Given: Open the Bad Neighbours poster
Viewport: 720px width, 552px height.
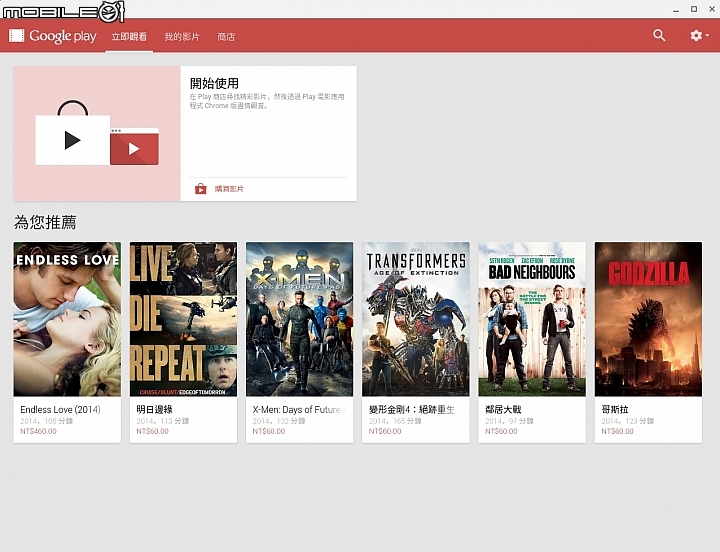Looking at the screenshot, I should 532,319.
